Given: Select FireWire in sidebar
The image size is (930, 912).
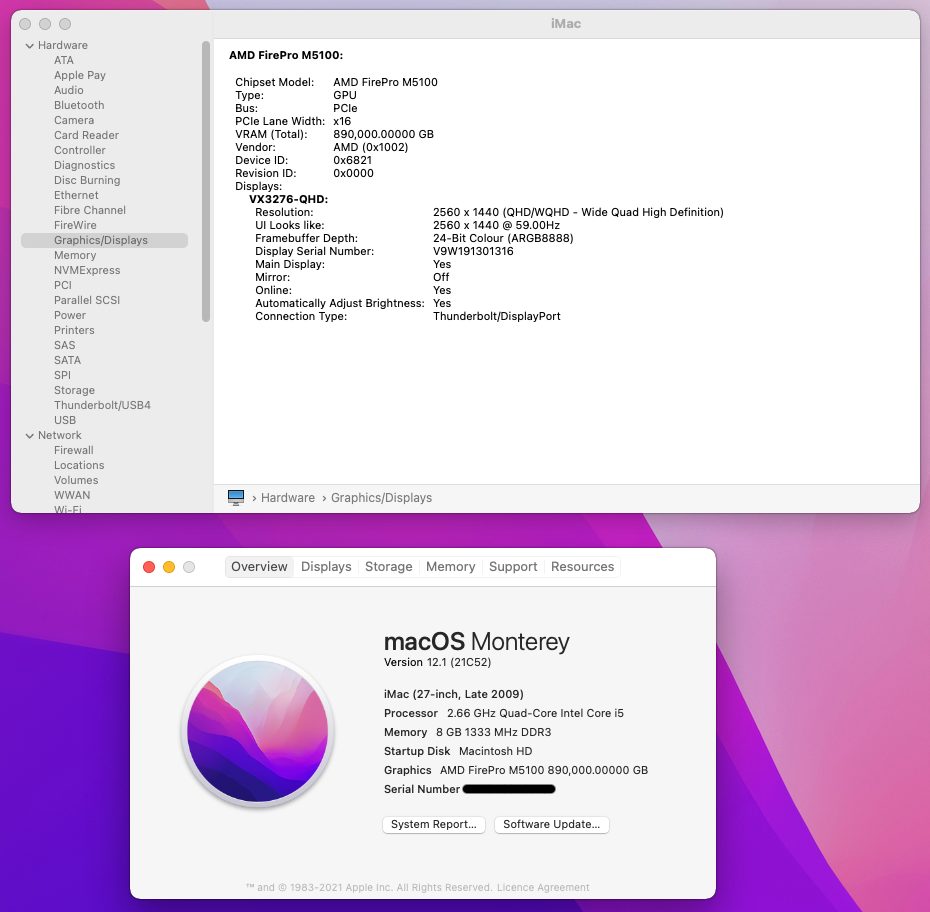Looking at the screenshot, I should (75, 225).
